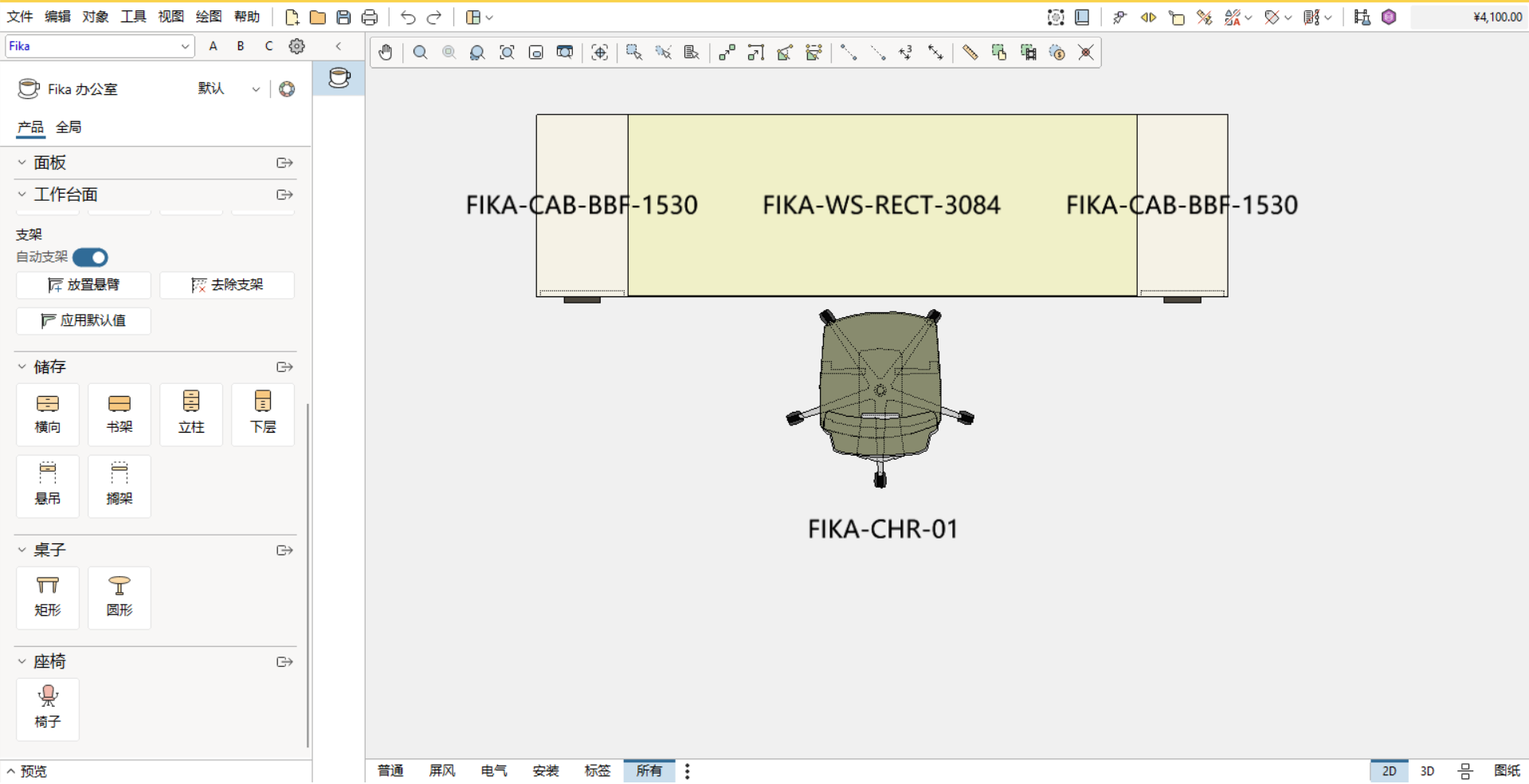Undo the last action
1529x784 pixels.
tap(408, 17)
